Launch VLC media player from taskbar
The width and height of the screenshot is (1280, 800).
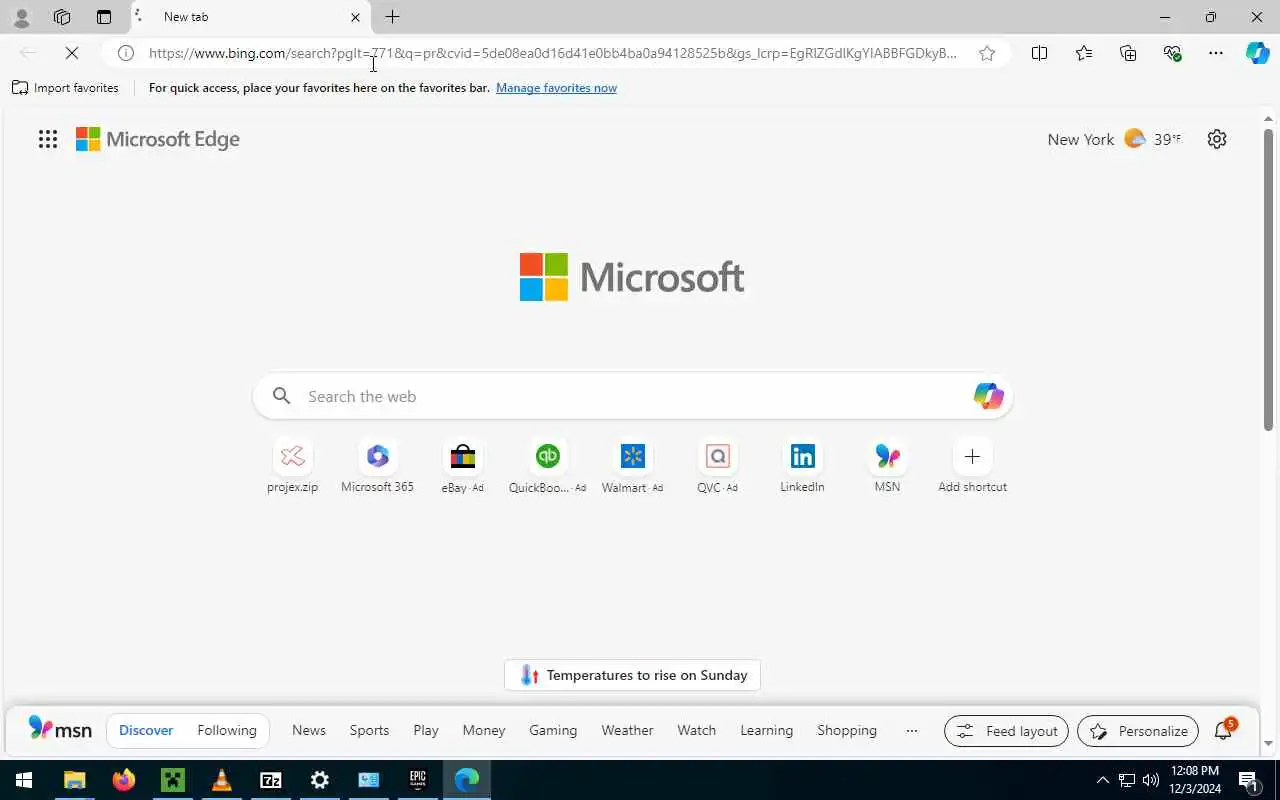222,780
